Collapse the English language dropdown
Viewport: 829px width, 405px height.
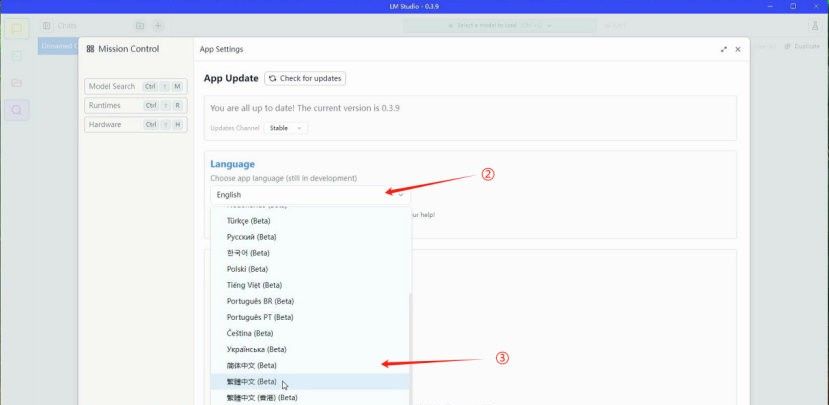[310, 195]
